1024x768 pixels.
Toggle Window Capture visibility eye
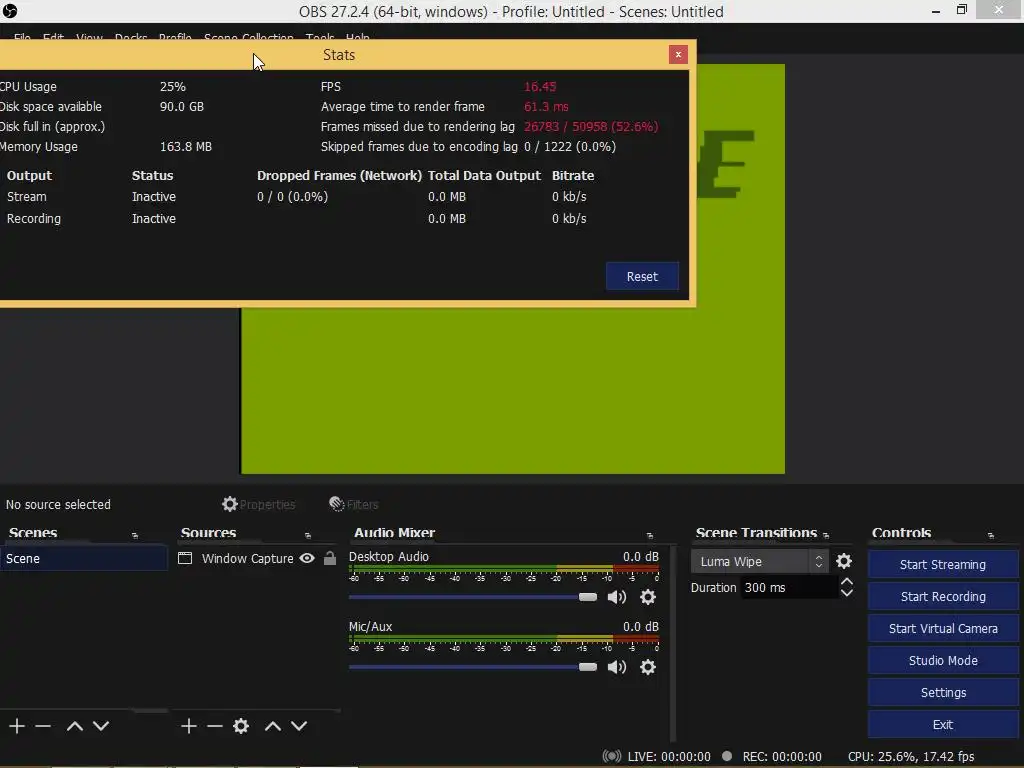coord(307,558)
